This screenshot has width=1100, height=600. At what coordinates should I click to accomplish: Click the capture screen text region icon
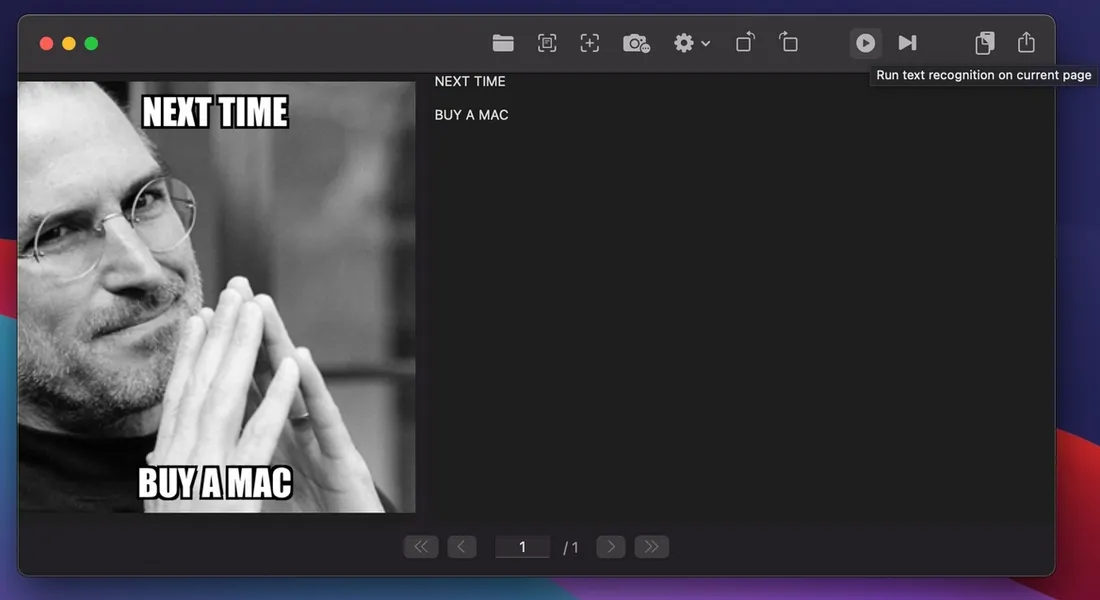click(x=547, y=44)
